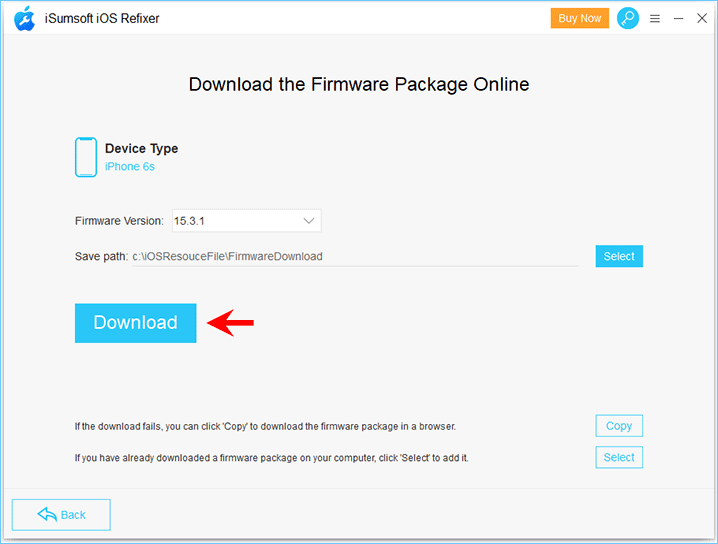The width and height of the screenshot is (718, 544).
Task: Click the Save path field
Action: (355, 256)
